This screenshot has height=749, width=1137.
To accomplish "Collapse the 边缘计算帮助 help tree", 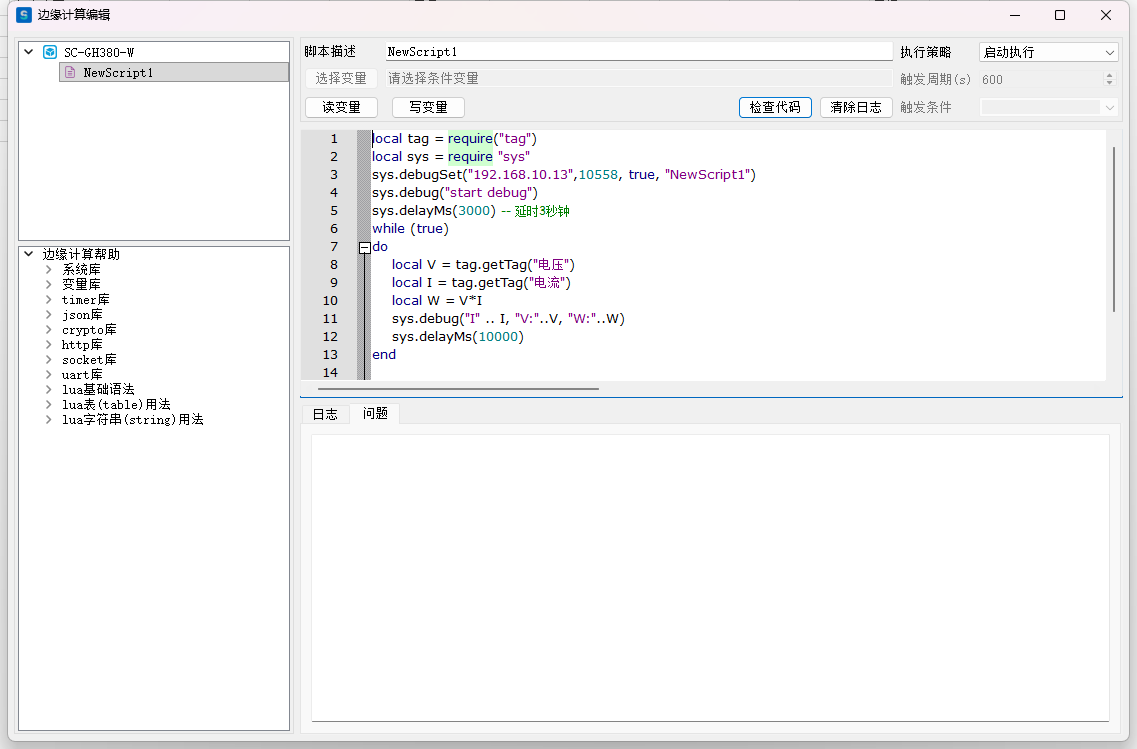I will [28, 254].
